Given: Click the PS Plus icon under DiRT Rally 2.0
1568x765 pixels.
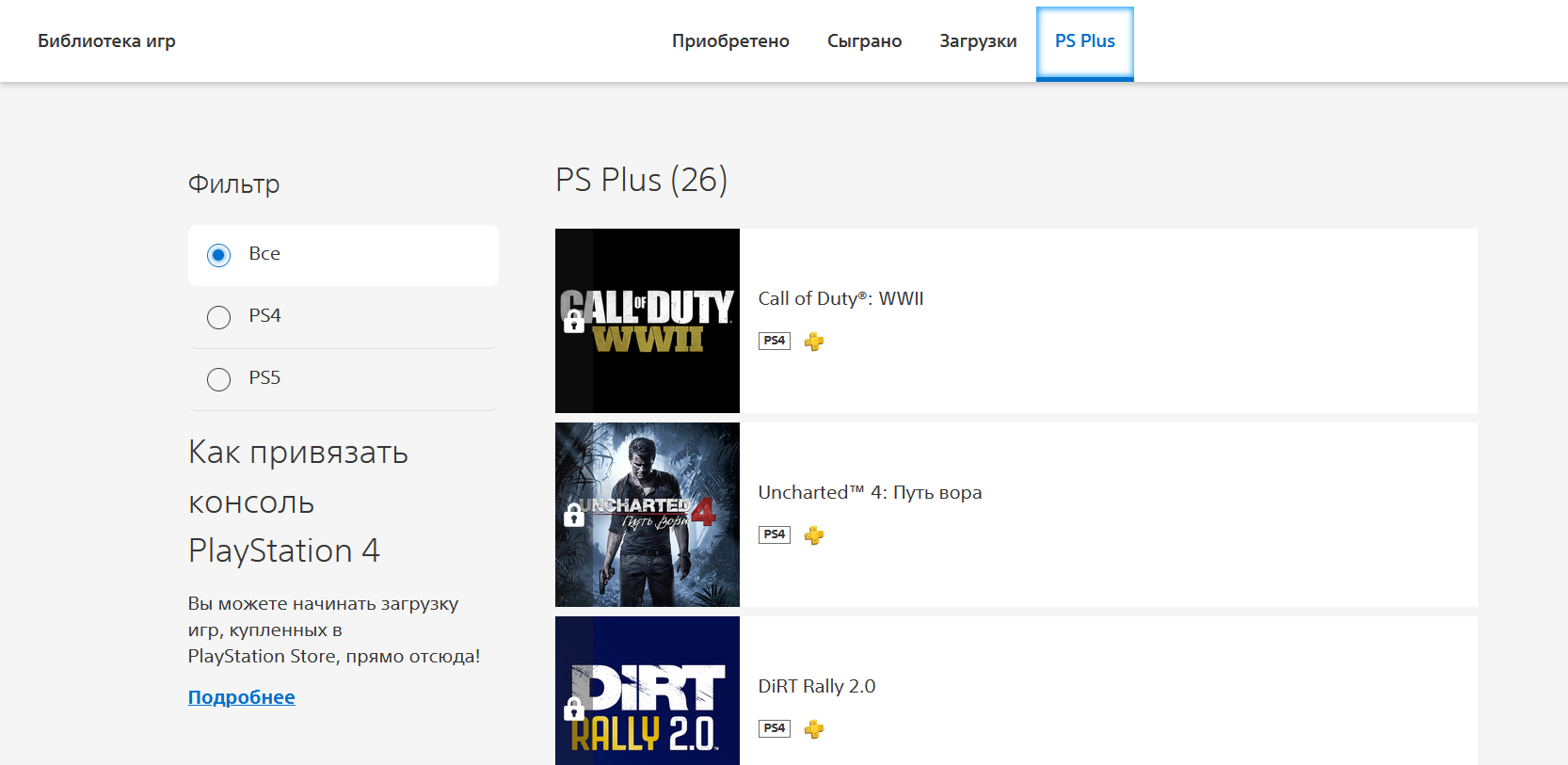Looking at the screenshot, I should pos(814,729).
